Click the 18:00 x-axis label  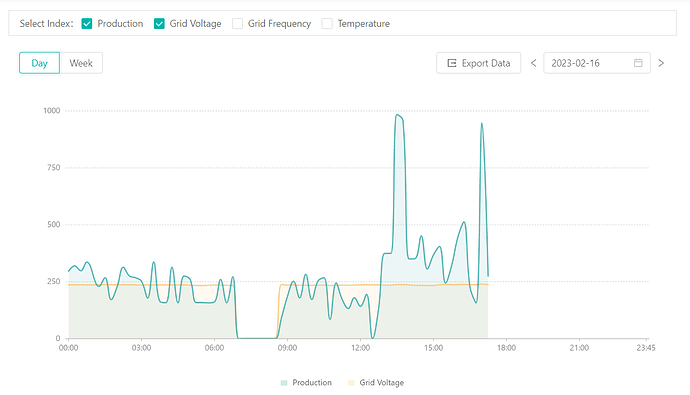[506, 348]
